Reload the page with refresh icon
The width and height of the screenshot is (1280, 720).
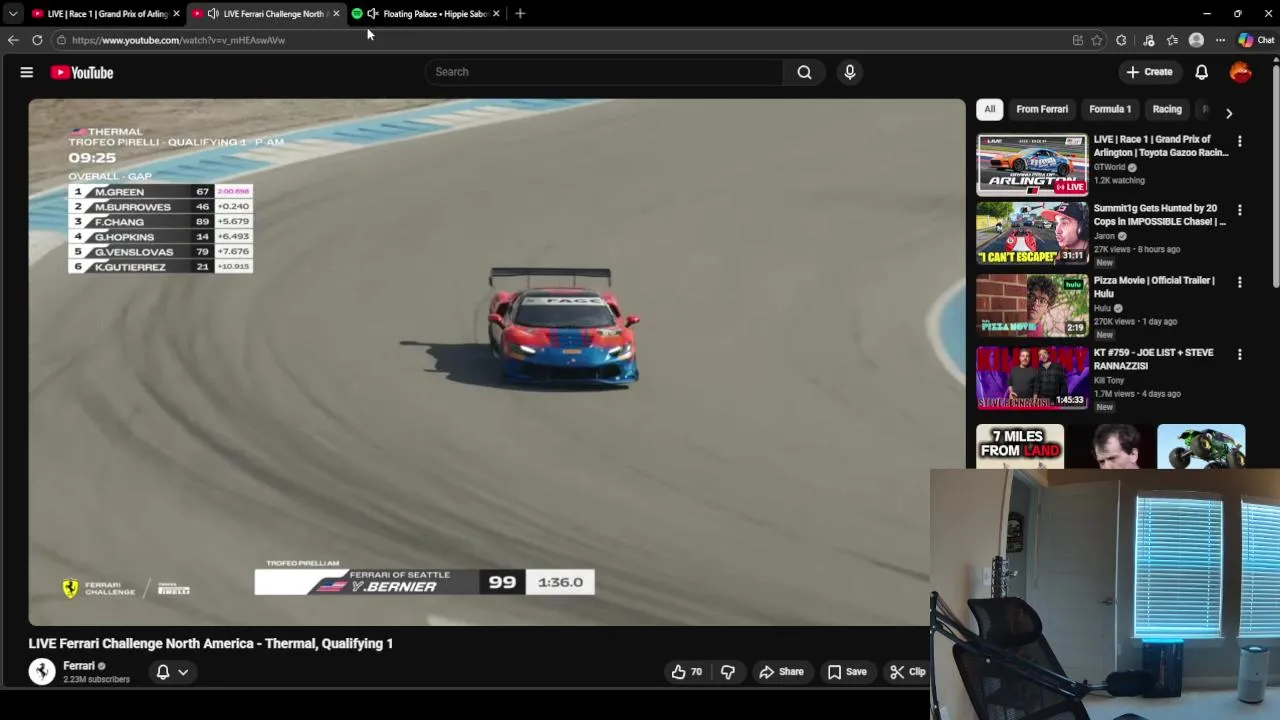pyautogui.click(x=37, y=40)
